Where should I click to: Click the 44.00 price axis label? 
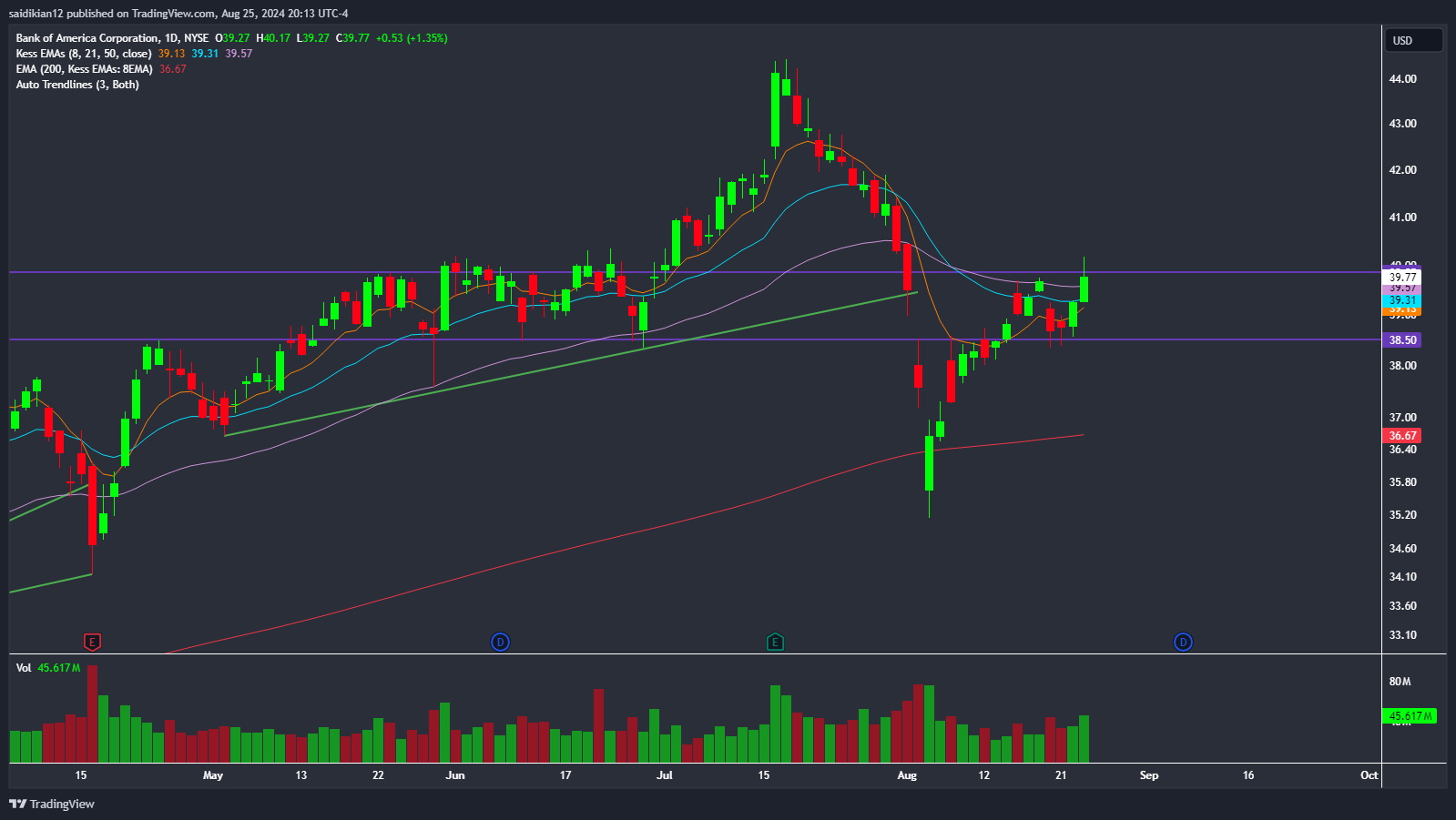1402,79
